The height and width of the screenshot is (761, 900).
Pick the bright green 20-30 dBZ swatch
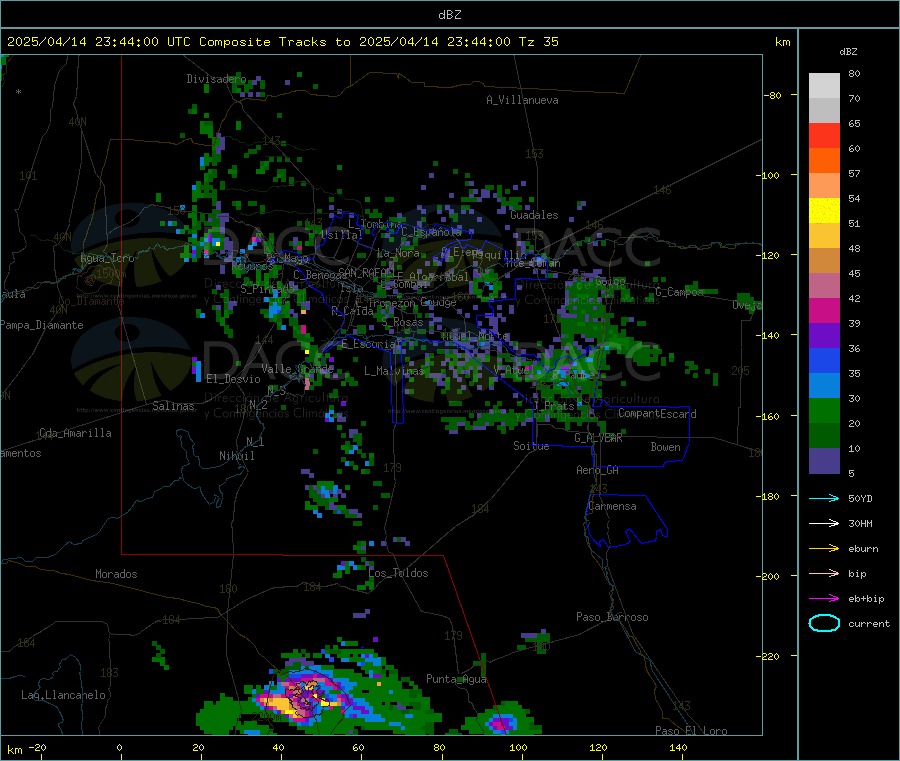824,410
